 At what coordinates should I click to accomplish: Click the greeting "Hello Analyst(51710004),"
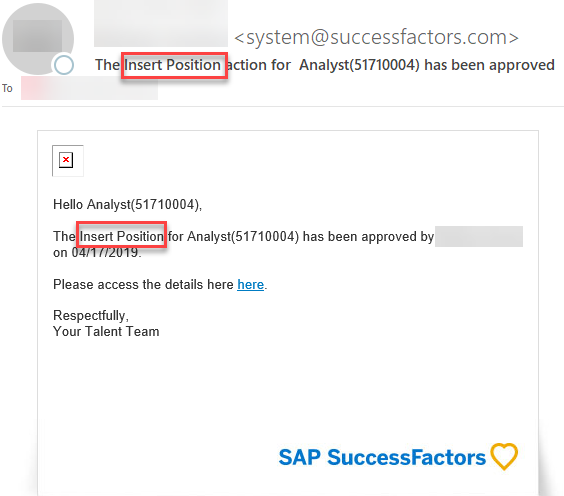click(127, 204)
